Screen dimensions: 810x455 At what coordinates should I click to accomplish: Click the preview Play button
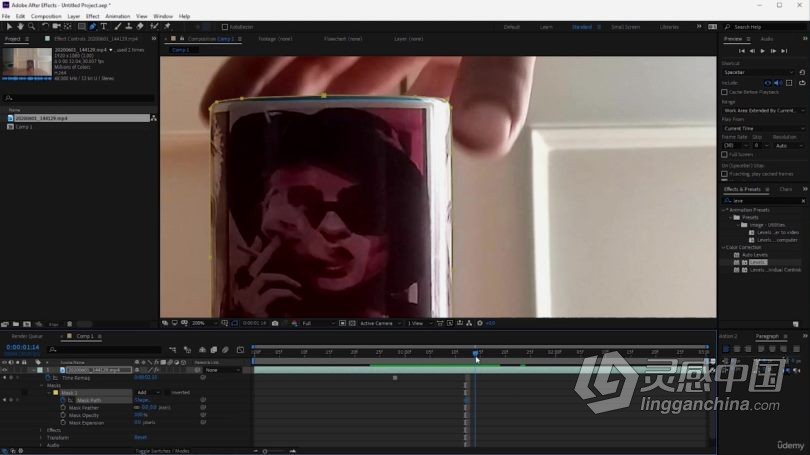(762, 51)
